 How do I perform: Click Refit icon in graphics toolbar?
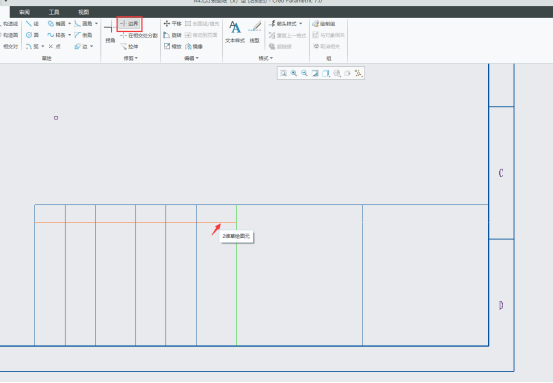283,73
